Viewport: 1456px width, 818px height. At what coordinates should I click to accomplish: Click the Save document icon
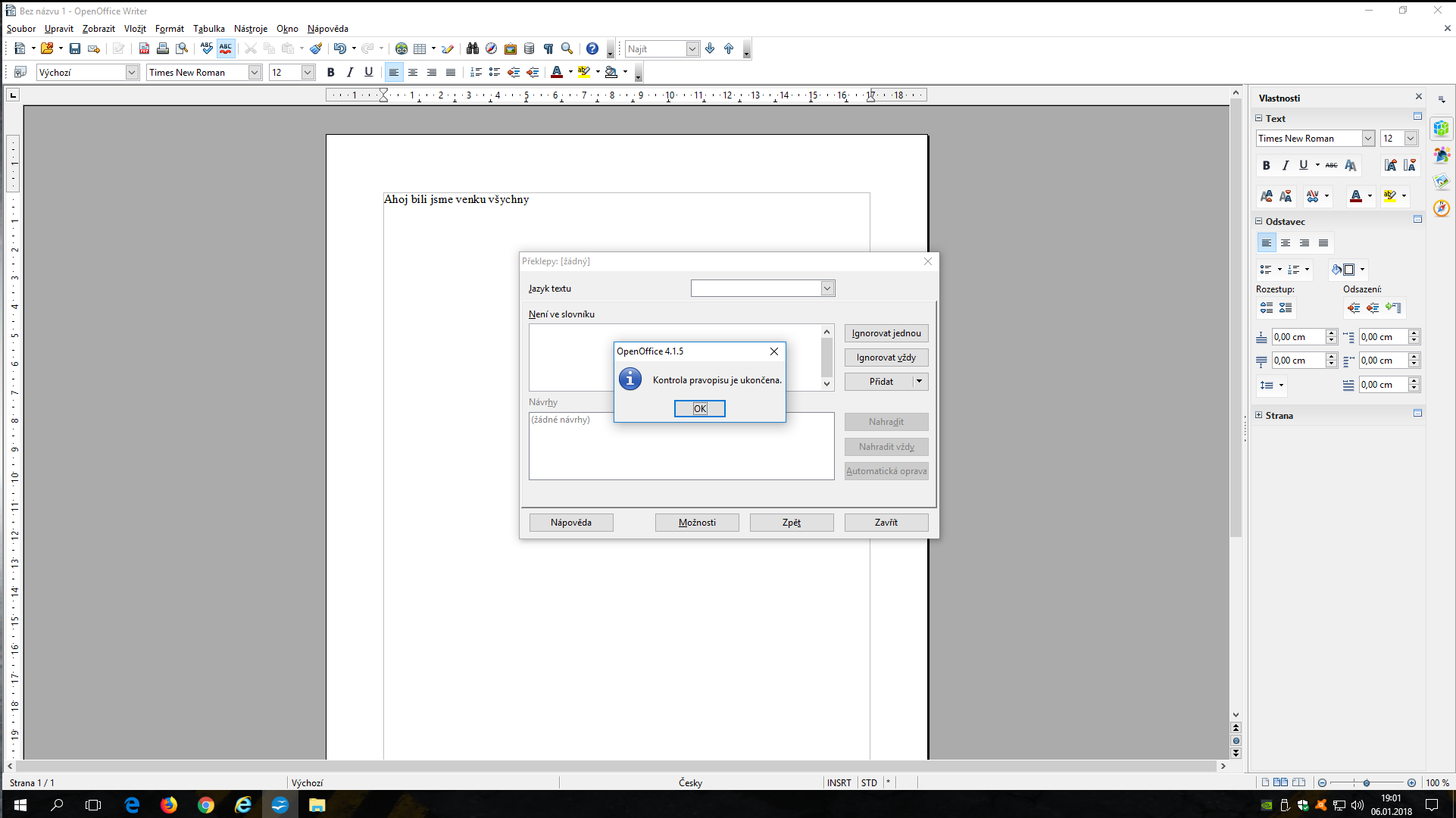74,48
